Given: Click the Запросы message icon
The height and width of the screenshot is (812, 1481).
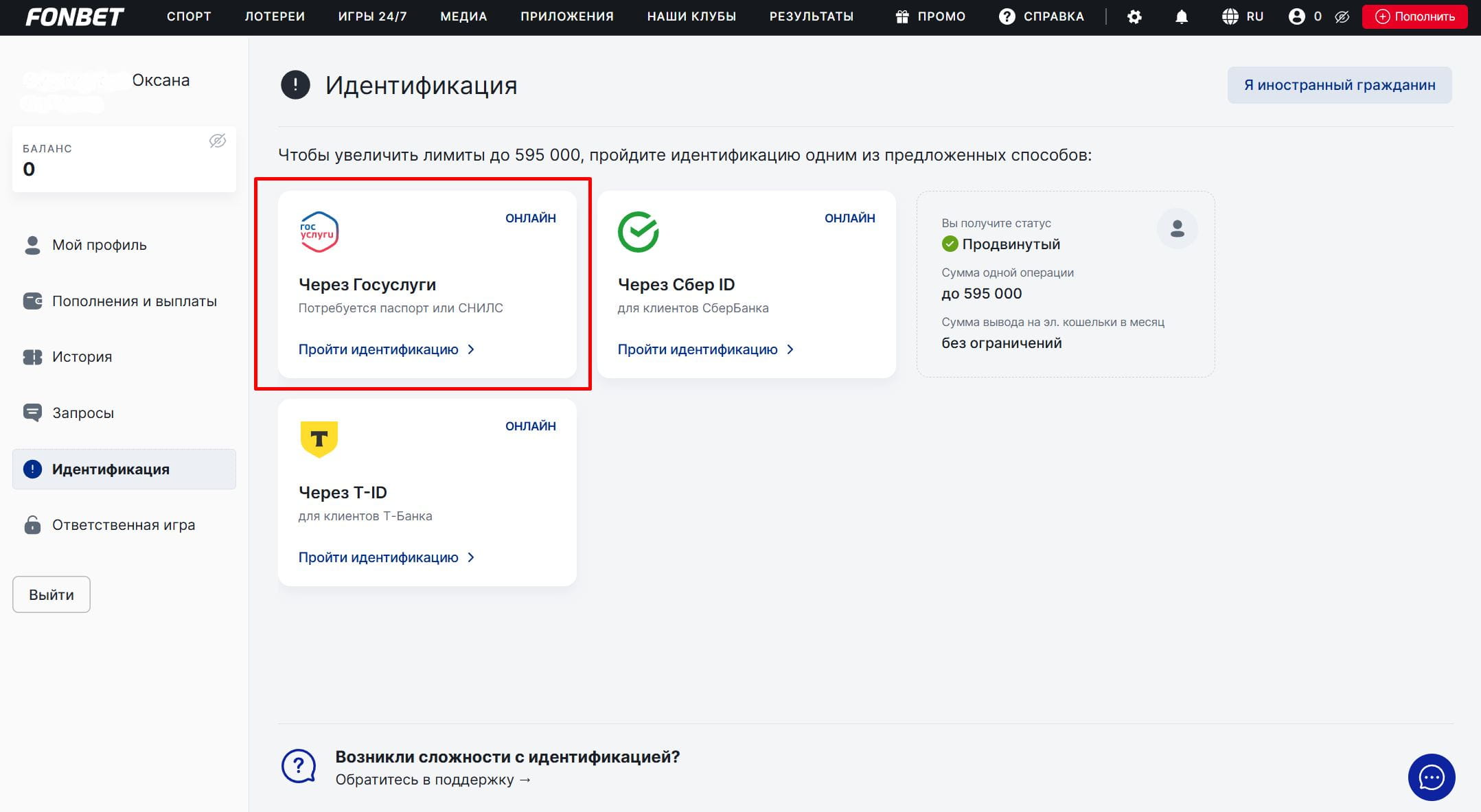Looking at the screenshot, I should 32,413.
